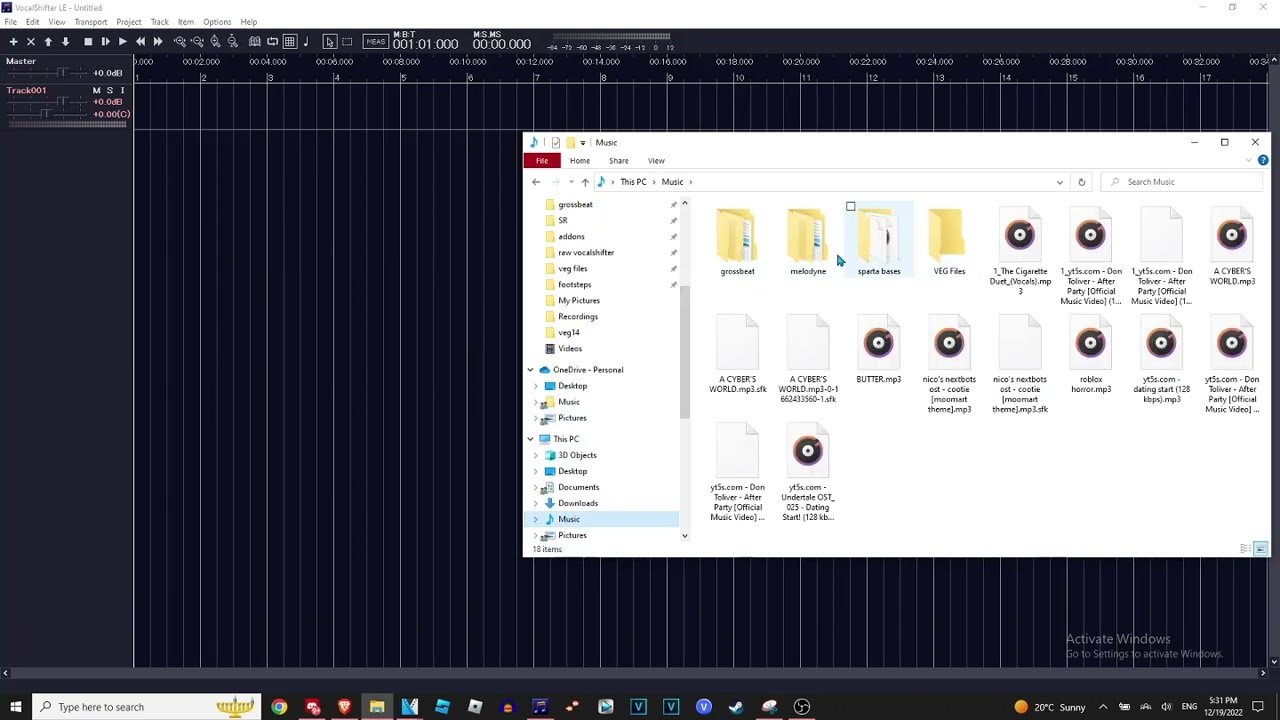Viewport: 1280px width, 720px height.
Task: Expand Downloads in navigation pane
Action: tap(536, 503)
